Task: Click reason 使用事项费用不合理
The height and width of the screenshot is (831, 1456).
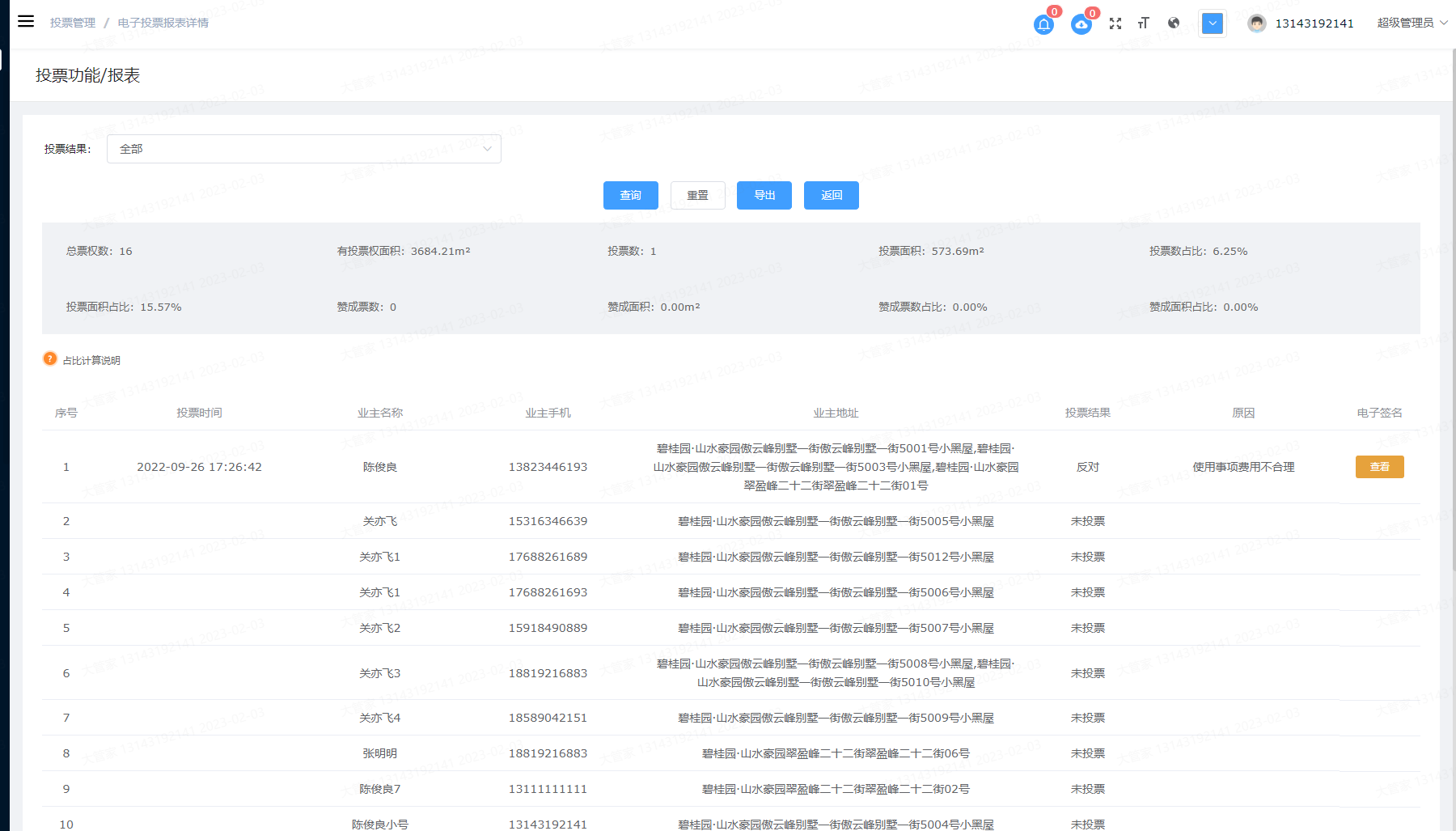Action: click(1243, 467)
